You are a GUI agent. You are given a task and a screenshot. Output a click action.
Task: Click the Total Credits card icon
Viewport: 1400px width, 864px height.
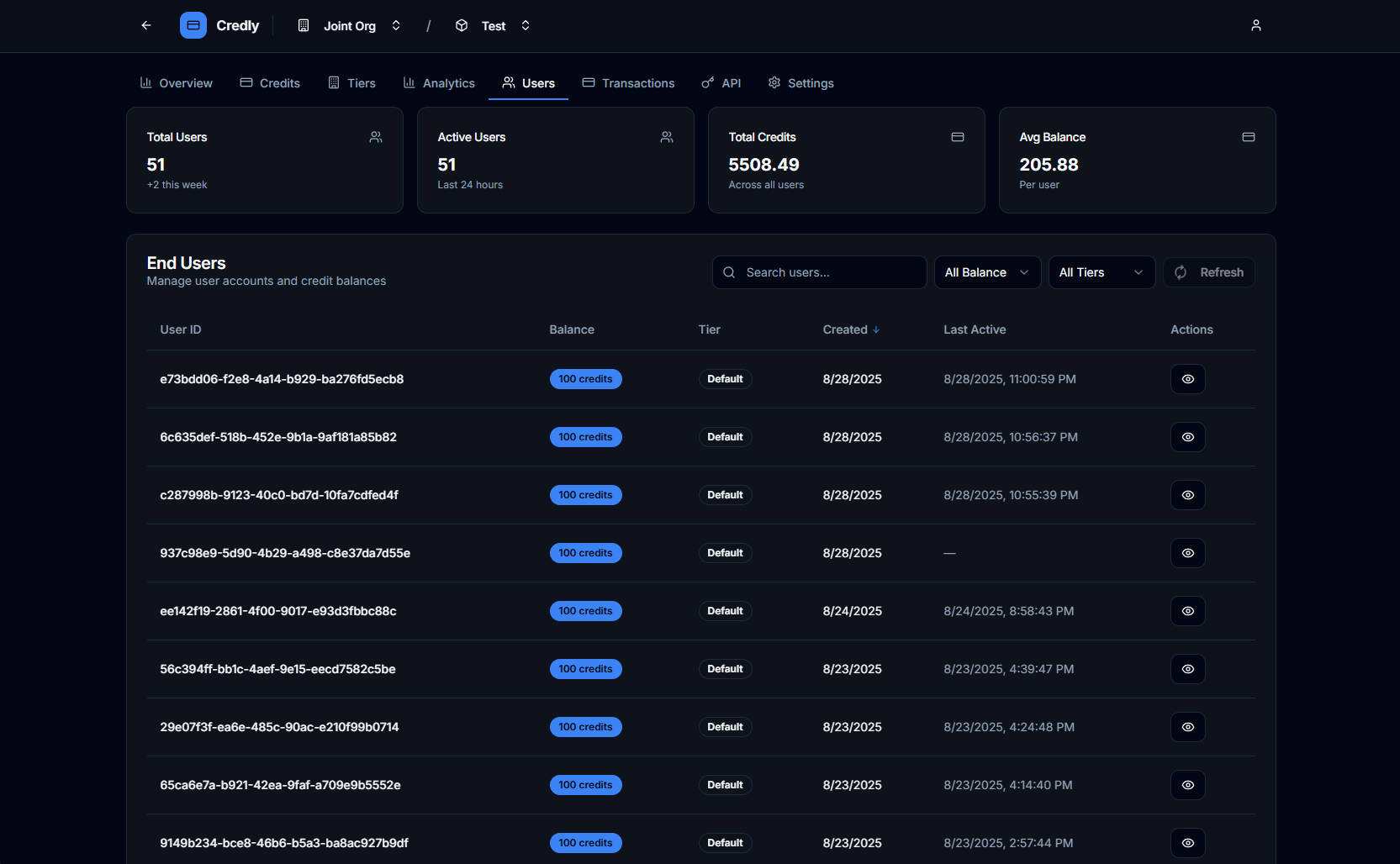click(x=957, y=137)
